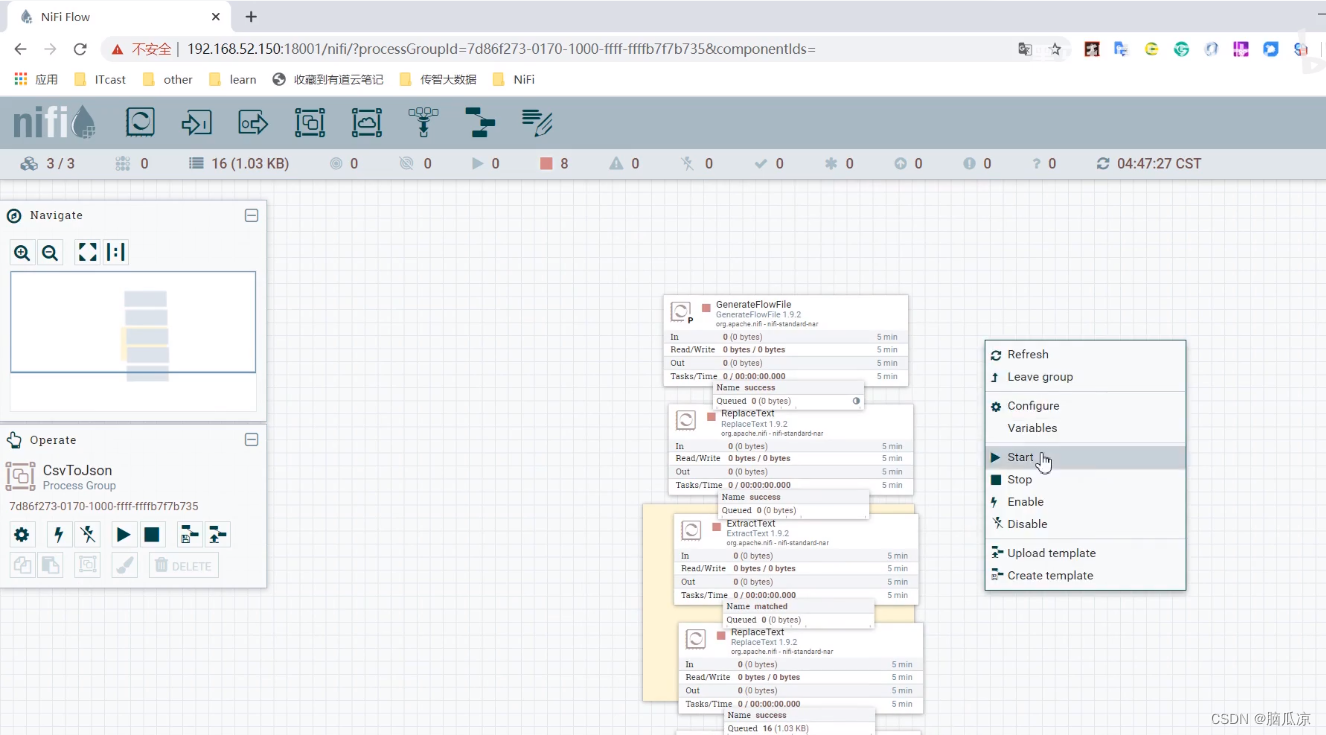
Task: Select the GenerateFlowFile processor
Action: (x=786, y=340)
